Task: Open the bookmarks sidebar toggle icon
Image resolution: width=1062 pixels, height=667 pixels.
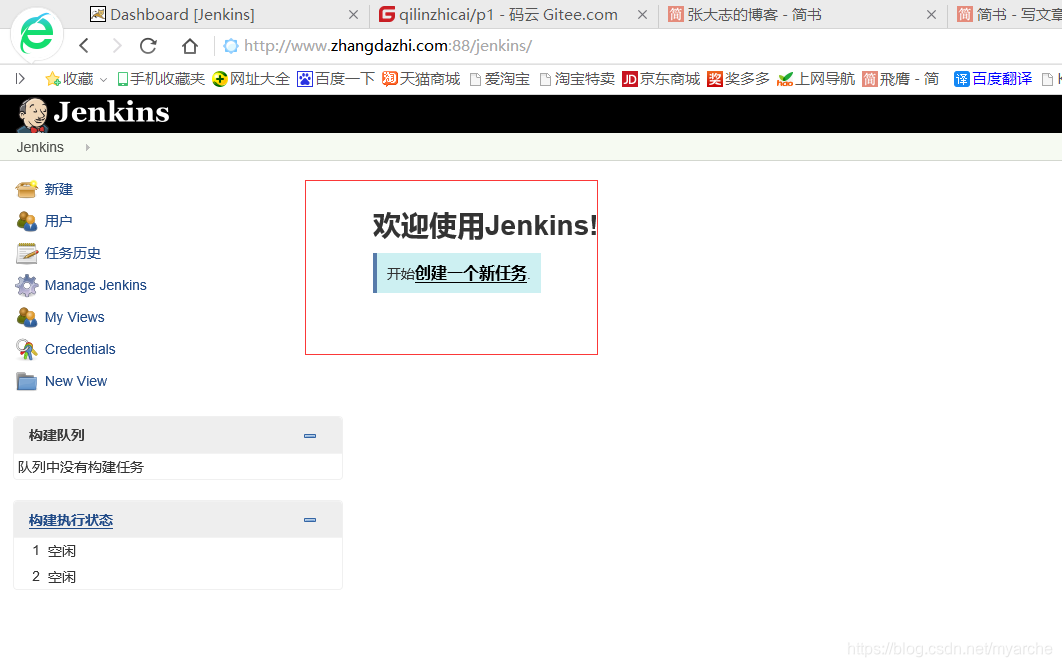Action: (x=20, y=79)
